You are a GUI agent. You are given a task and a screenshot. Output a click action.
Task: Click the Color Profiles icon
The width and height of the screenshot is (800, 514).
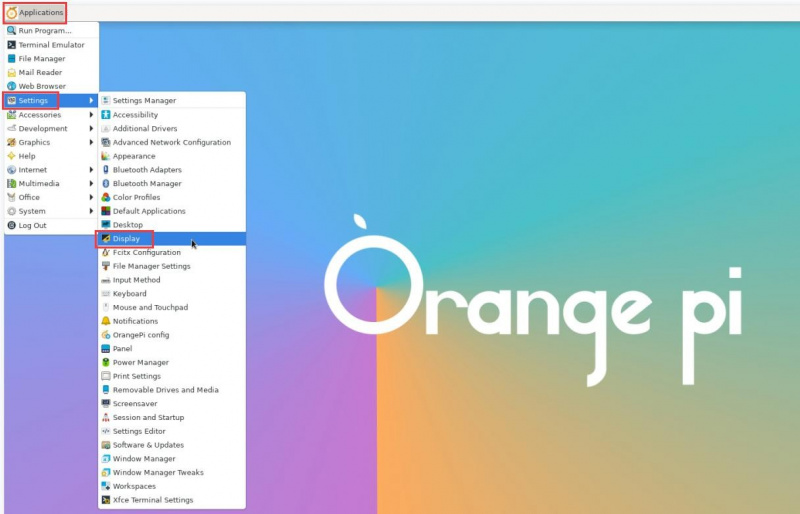click(x=106, y=198)
